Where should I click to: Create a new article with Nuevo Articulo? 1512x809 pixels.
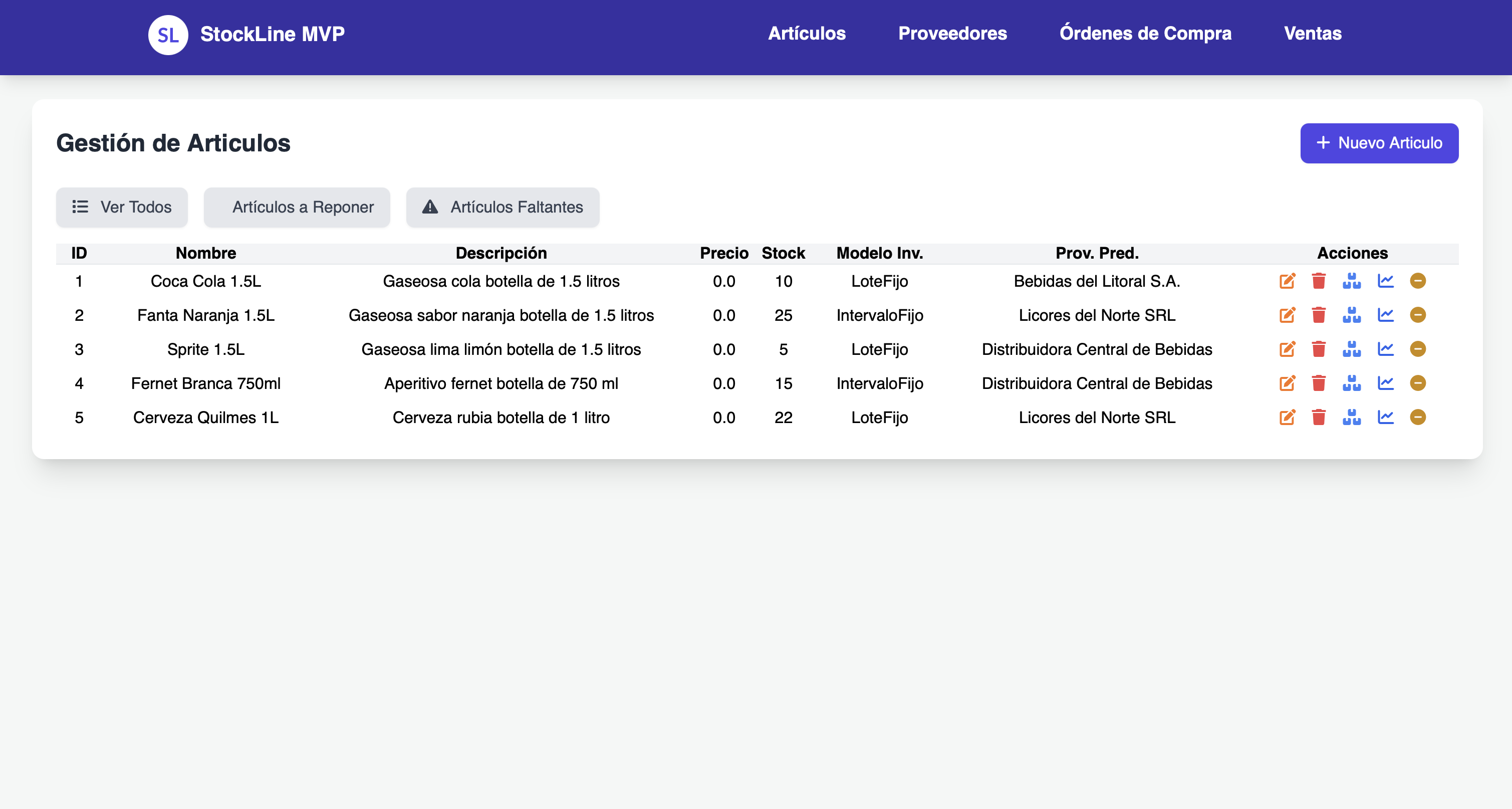pyautogui.click(x=1379, y=143)
